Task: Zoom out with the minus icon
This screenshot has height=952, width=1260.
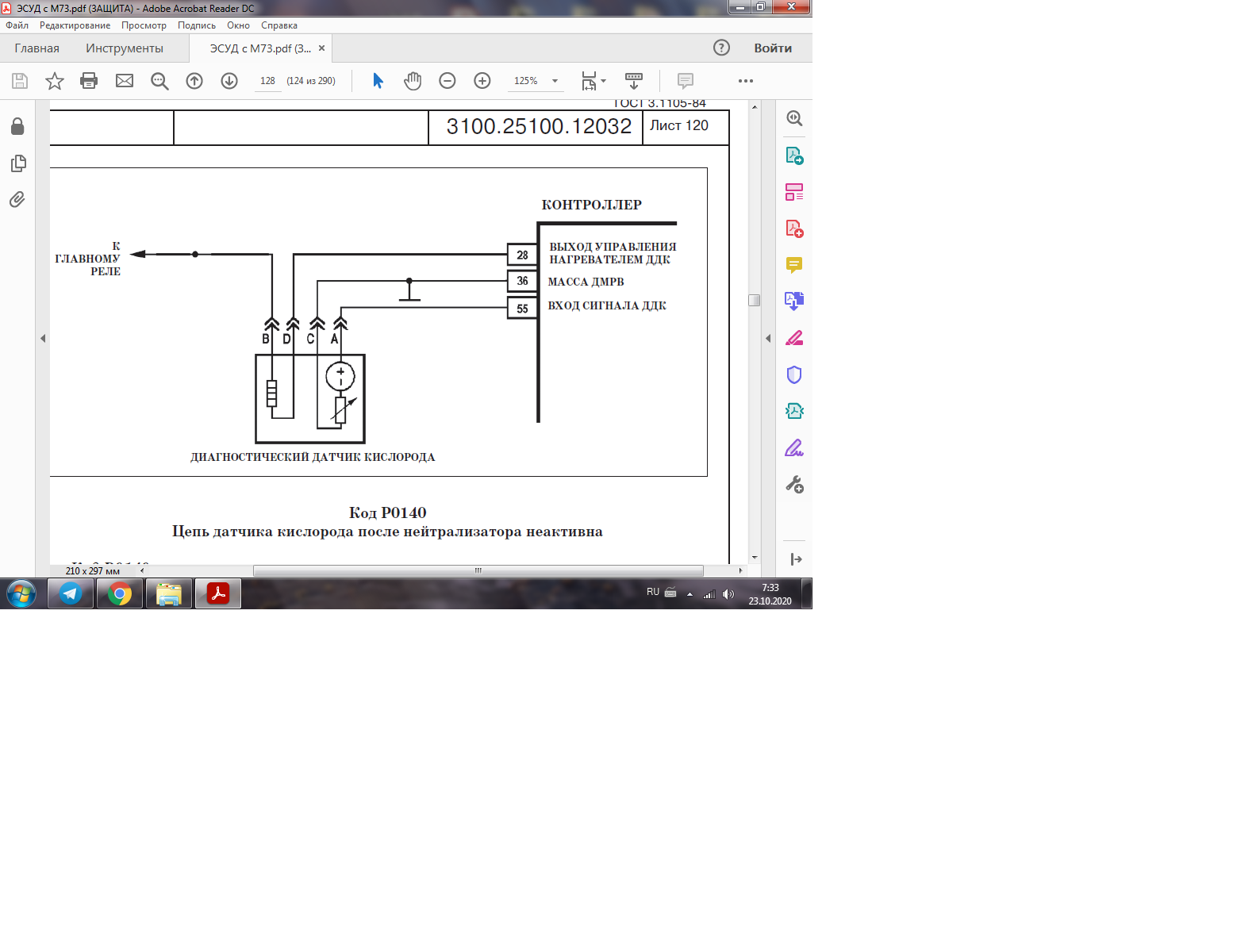Action: coord(448,81)
